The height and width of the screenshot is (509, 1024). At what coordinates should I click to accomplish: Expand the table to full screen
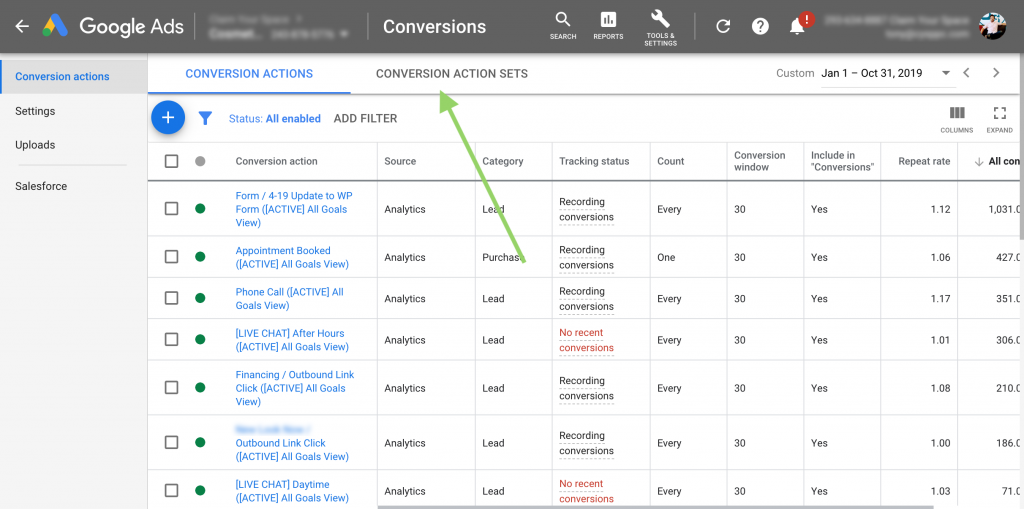[999, 118]
